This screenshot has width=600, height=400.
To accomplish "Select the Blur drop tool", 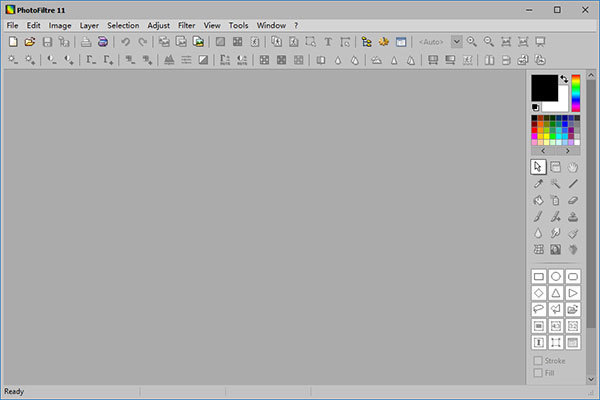I will [538, 233].
